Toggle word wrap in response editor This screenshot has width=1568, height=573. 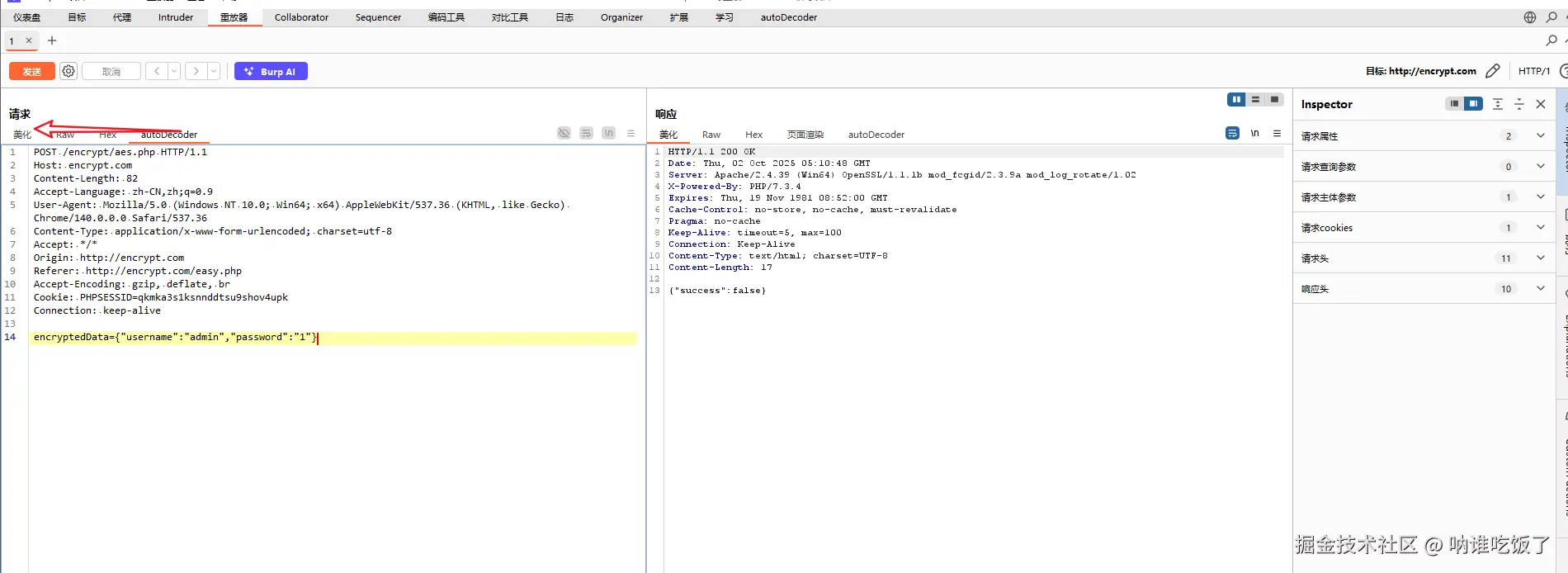(1232, 133)
